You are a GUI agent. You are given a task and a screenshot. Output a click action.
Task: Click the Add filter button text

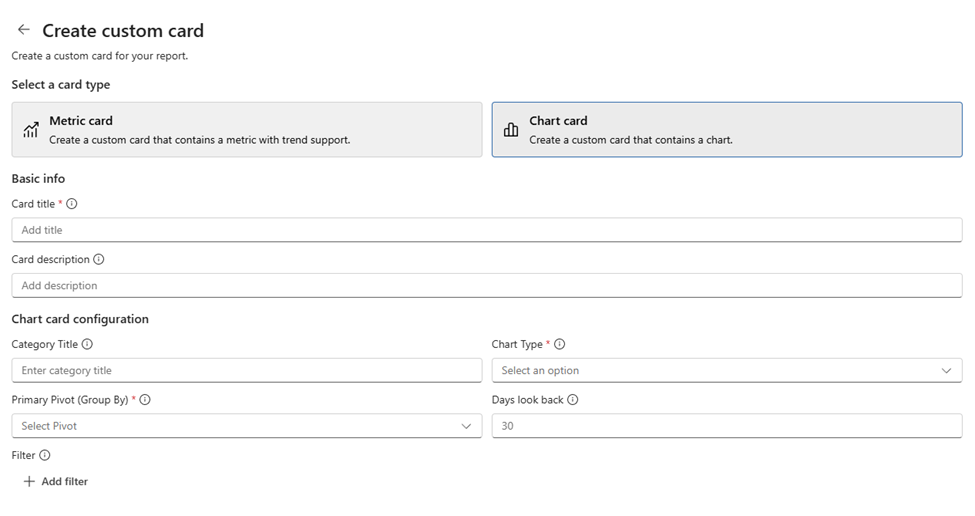pyautogui.click(x=65, y=482)
